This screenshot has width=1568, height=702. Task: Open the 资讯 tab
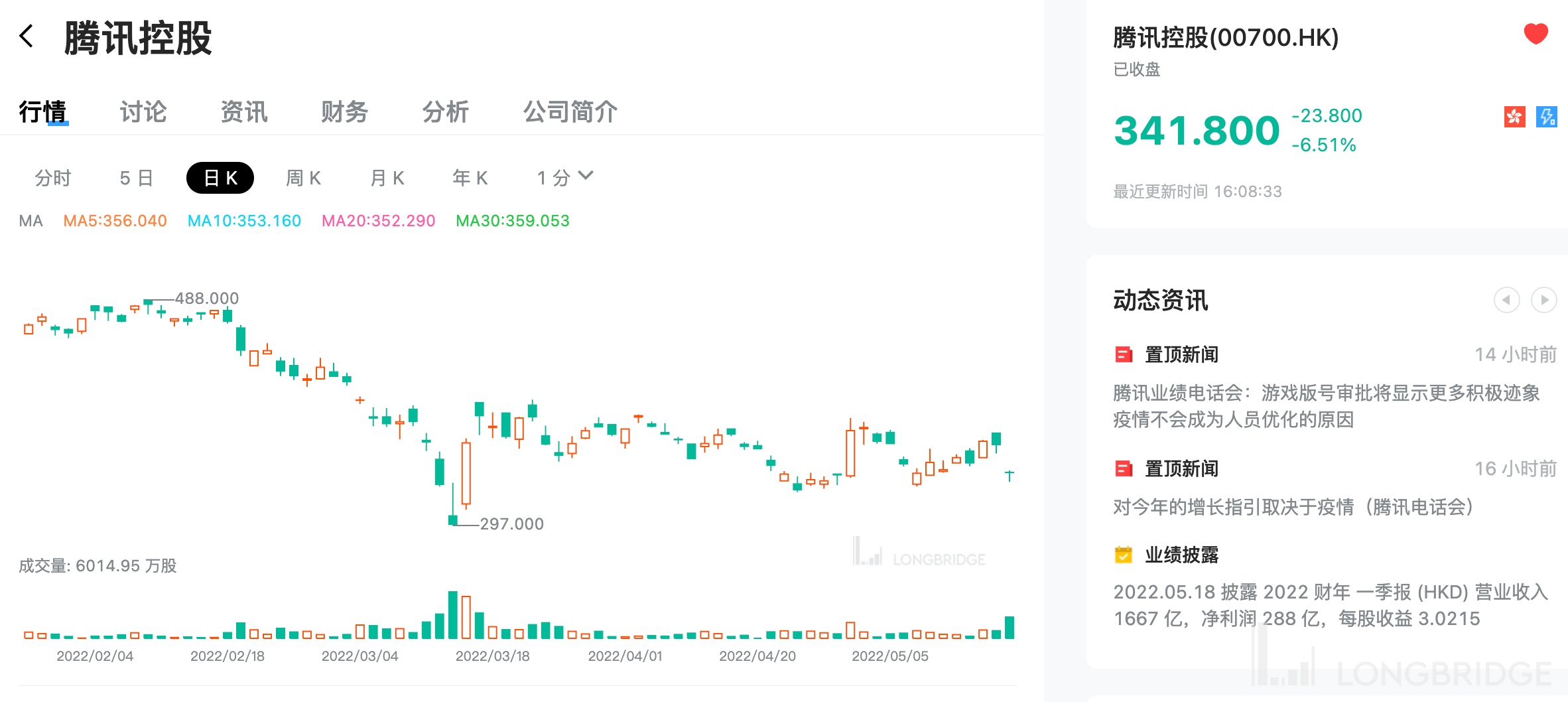[244, 111]
